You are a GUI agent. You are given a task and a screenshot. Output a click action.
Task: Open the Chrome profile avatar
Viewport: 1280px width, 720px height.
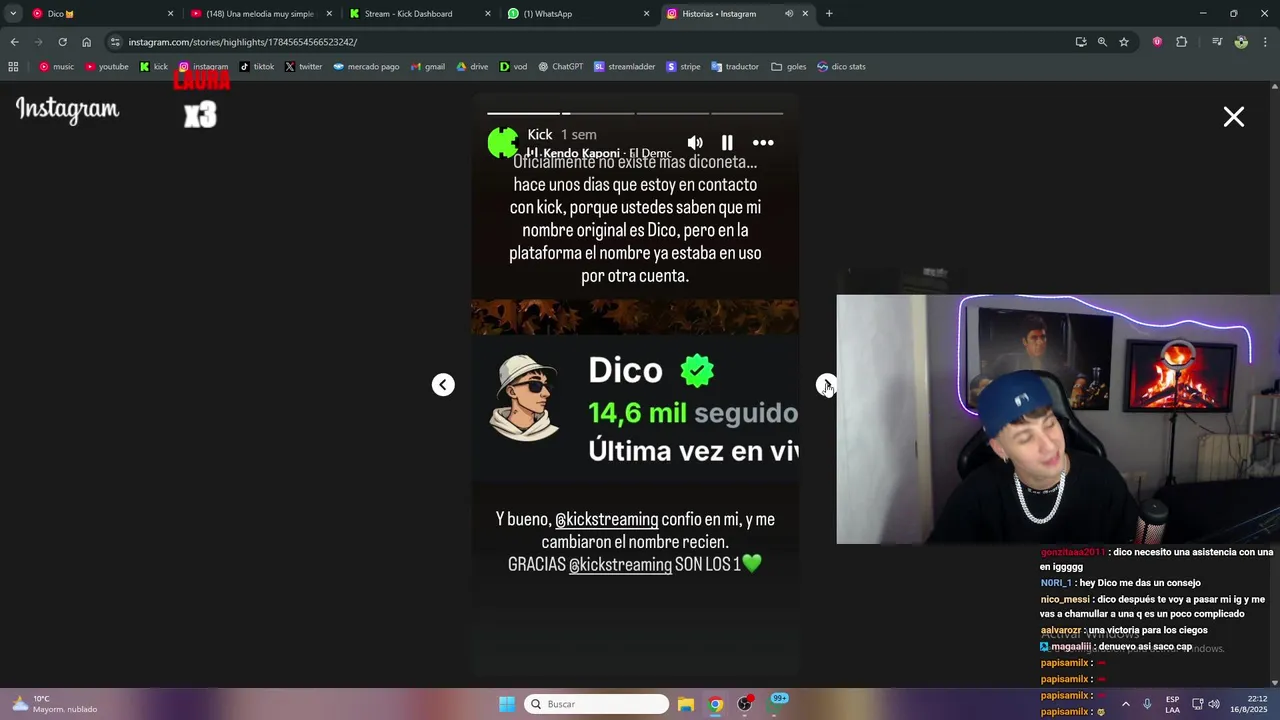click(x=1241, y=42)
